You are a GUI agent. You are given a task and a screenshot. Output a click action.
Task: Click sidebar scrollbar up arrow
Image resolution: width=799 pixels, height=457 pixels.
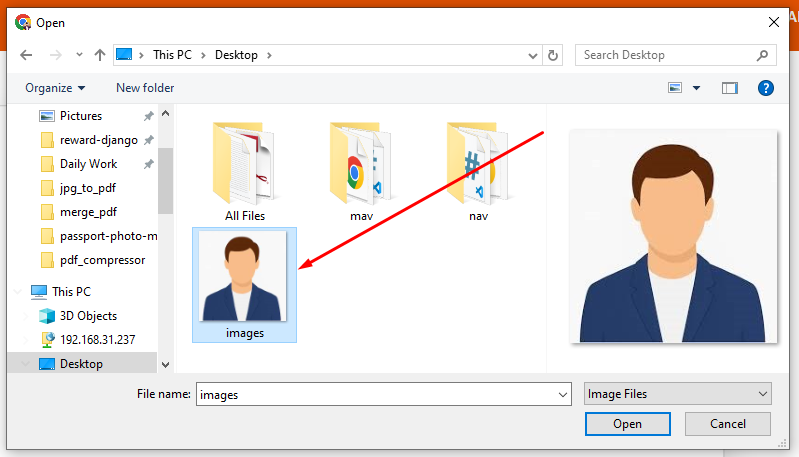point(165,114)
